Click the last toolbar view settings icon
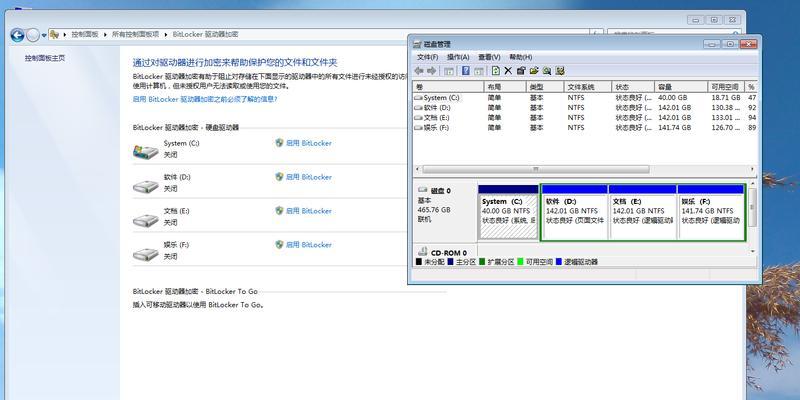800x400 pixels. pyautogui.click(x=560, y=71)
